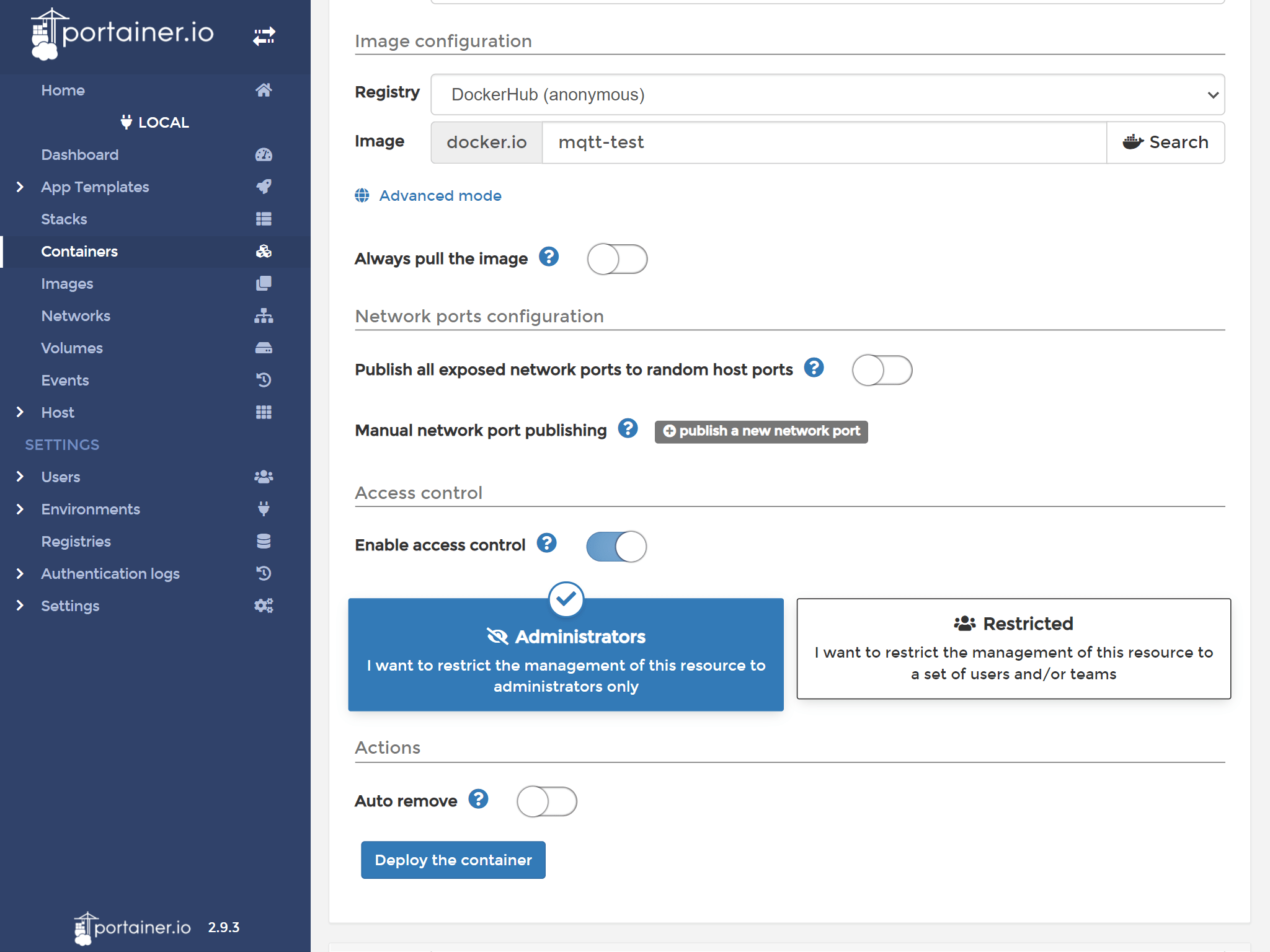Screen dimensions: 1270x952
Task: Open the Registry dropdown
Action: [x=827, y=95]
